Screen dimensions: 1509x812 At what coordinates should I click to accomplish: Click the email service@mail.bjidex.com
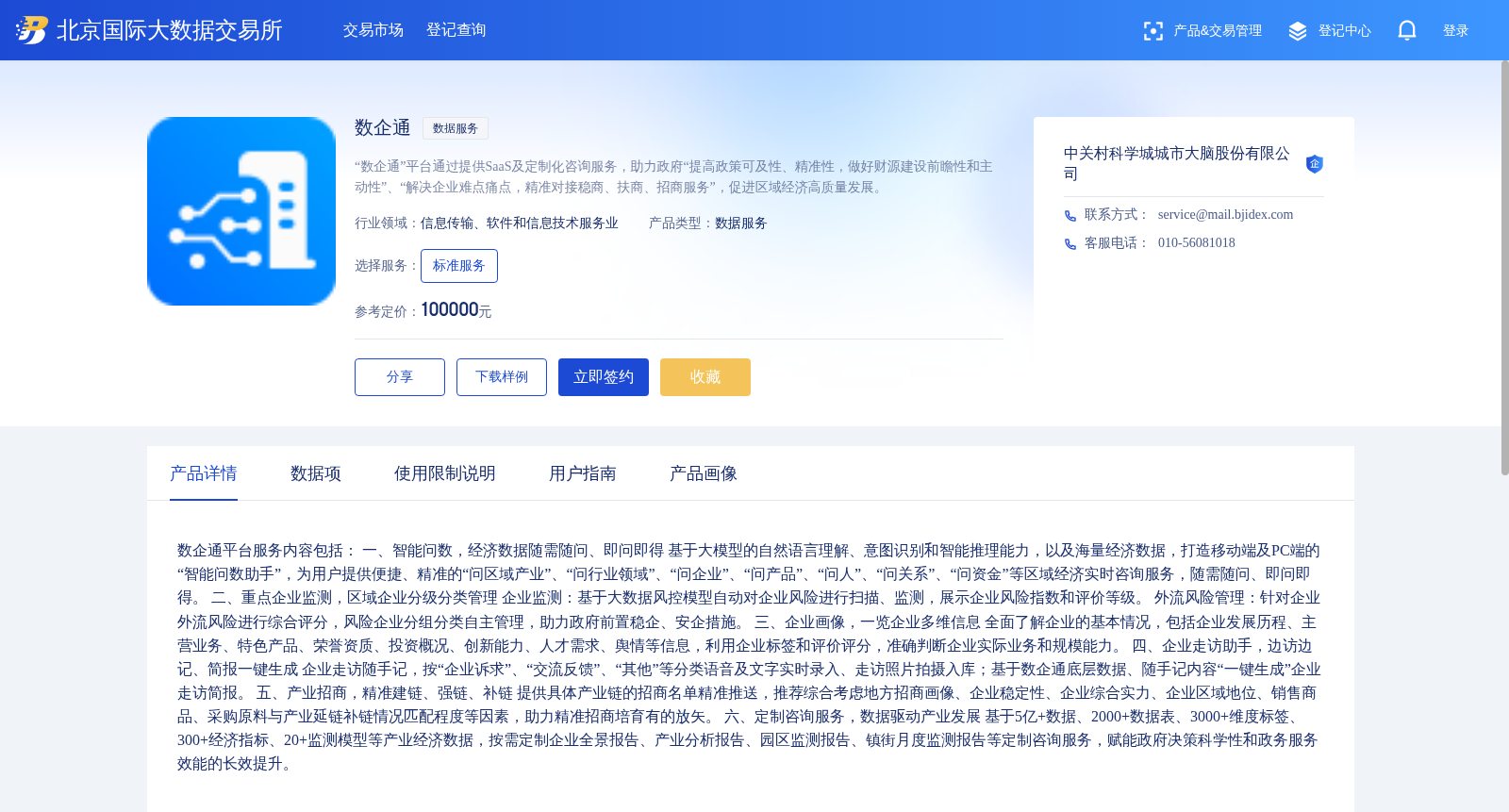(1226, 215)
